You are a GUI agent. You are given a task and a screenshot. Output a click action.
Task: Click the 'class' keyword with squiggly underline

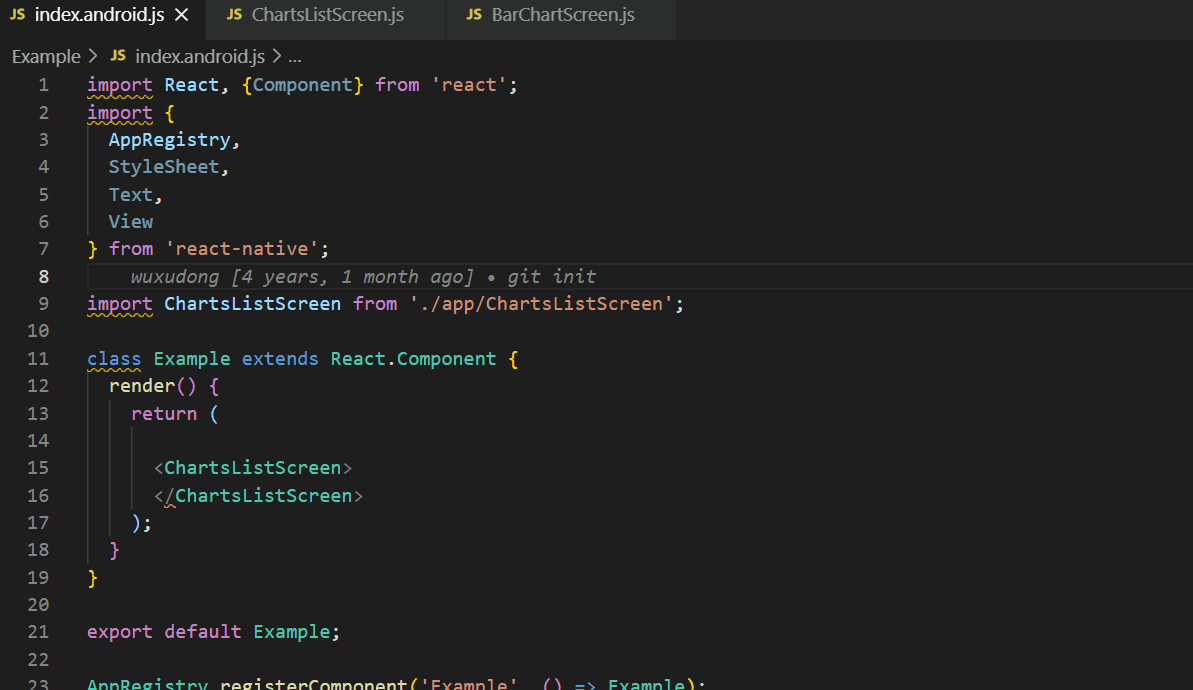click(114, 358)
